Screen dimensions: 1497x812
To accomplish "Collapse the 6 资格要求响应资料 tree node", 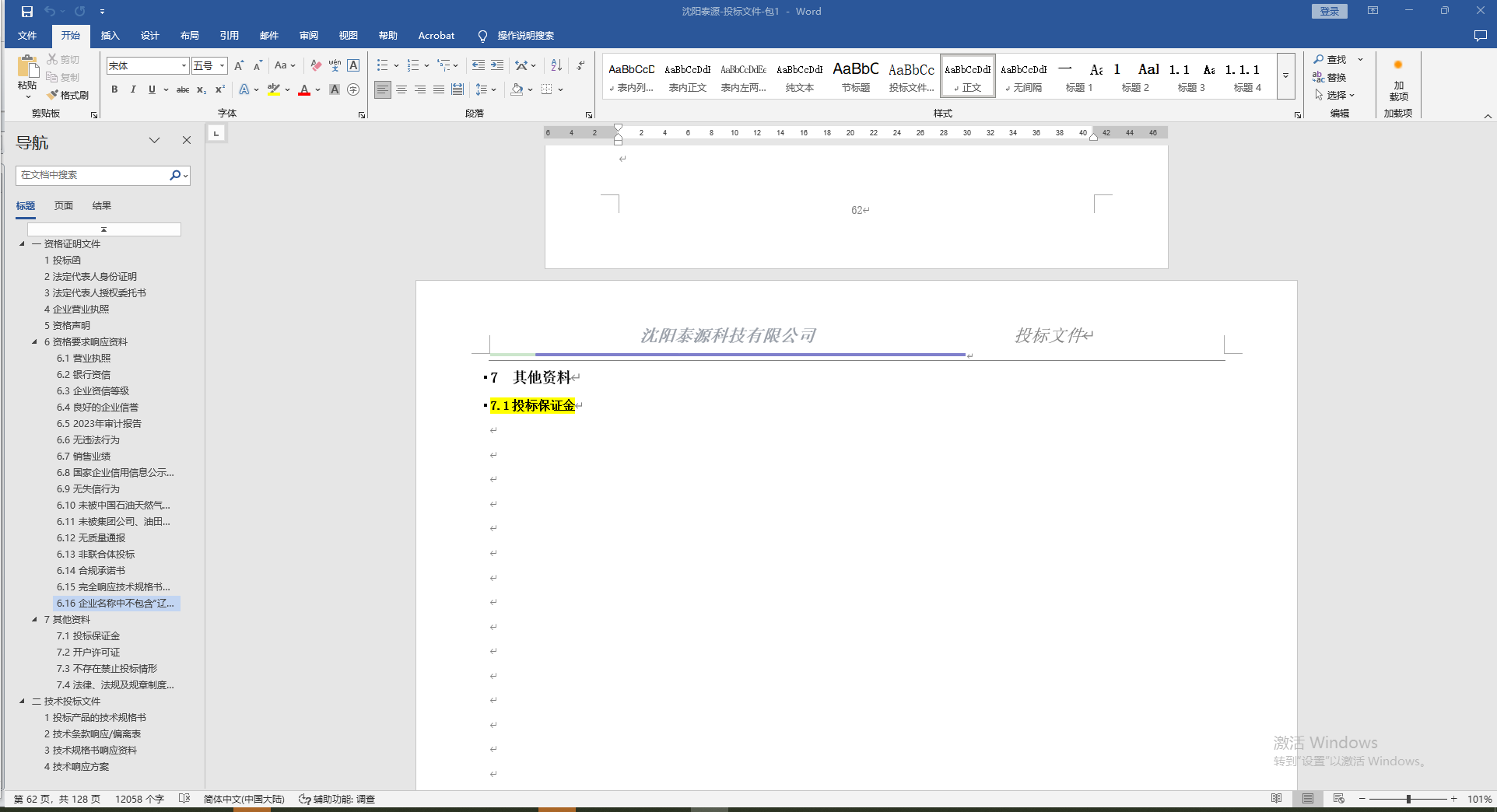I will [x=34, y=341].
